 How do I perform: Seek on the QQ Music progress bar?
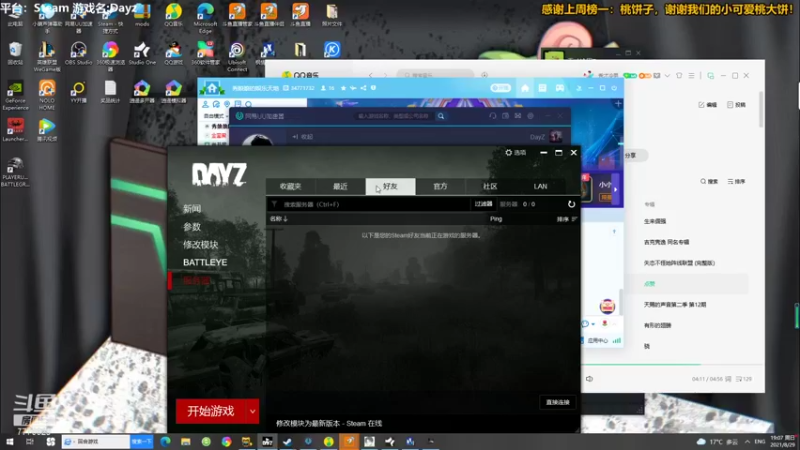[x=673, y=364]
